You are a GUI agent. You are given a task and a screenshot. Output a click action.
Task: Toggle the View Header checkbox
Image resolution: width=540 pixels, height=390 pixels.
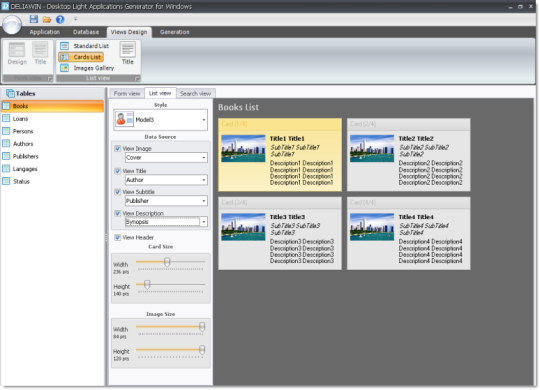[x=118, y=237]
